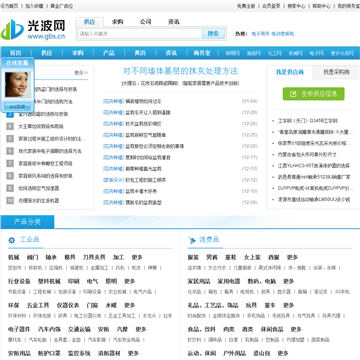360x360 pixels.
Task: Open the 消费品 category heading
Action: tap(209, 239)
